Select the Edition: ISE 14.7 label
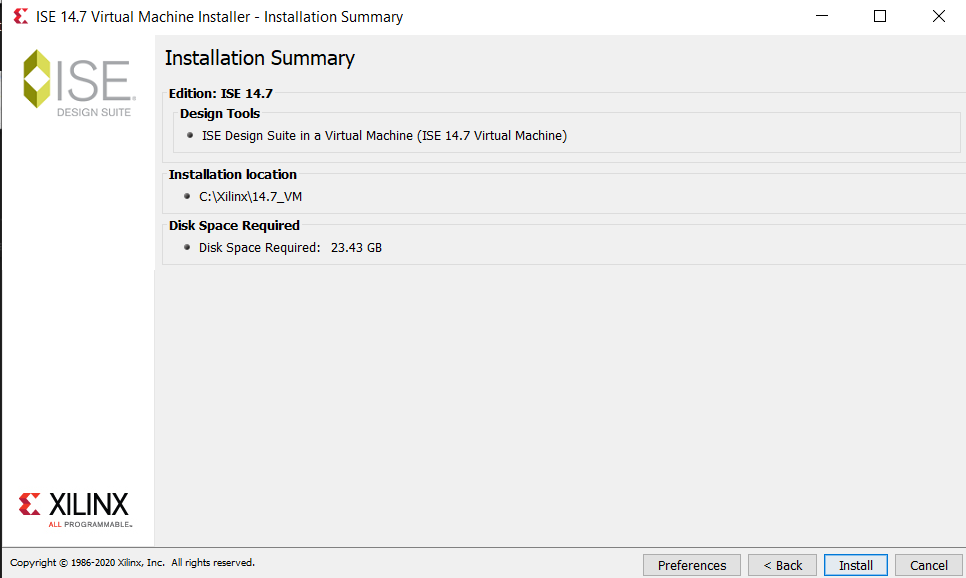Screen dimensions: 966x578 click(221, 93)
